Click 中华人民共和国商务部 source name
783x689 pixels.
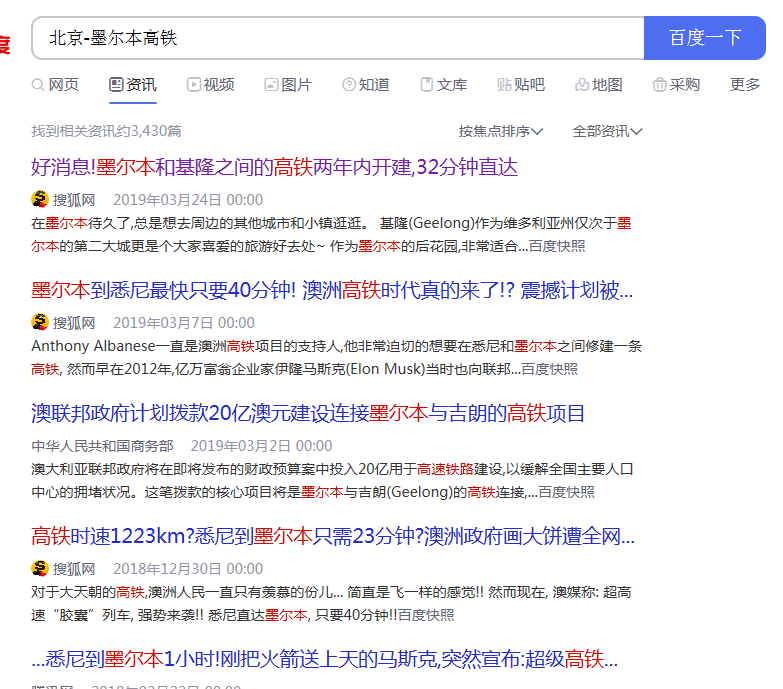coord(102,445)
